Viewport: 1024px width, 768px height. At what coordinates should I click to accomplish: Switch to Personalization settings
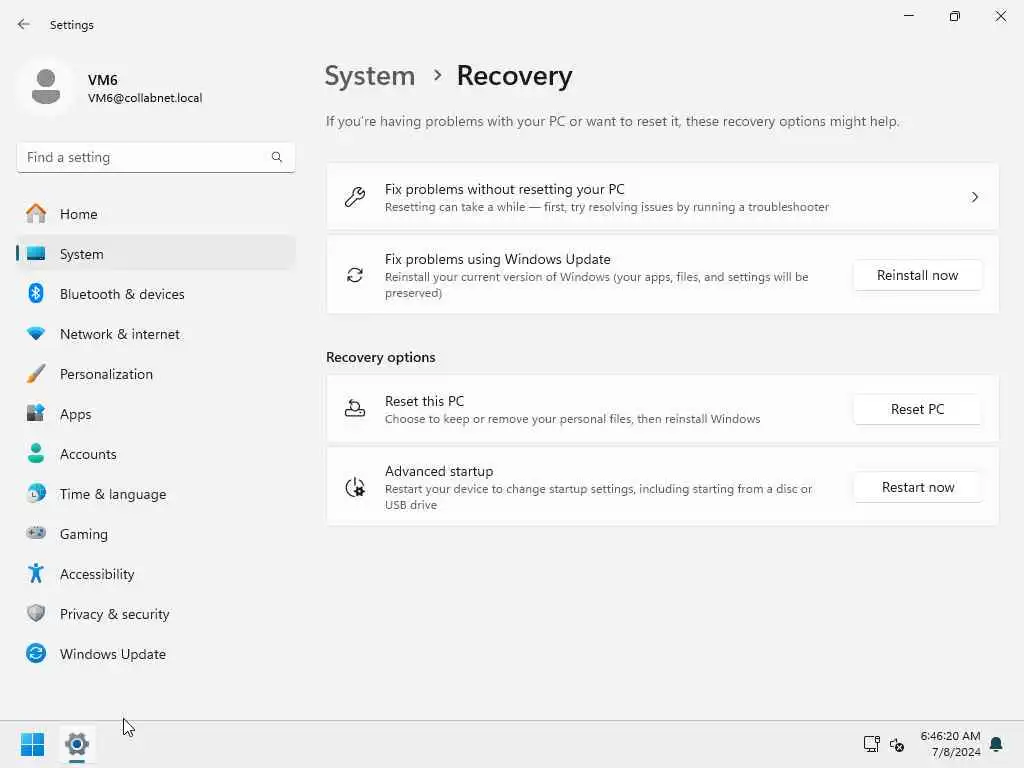(155, 374)
